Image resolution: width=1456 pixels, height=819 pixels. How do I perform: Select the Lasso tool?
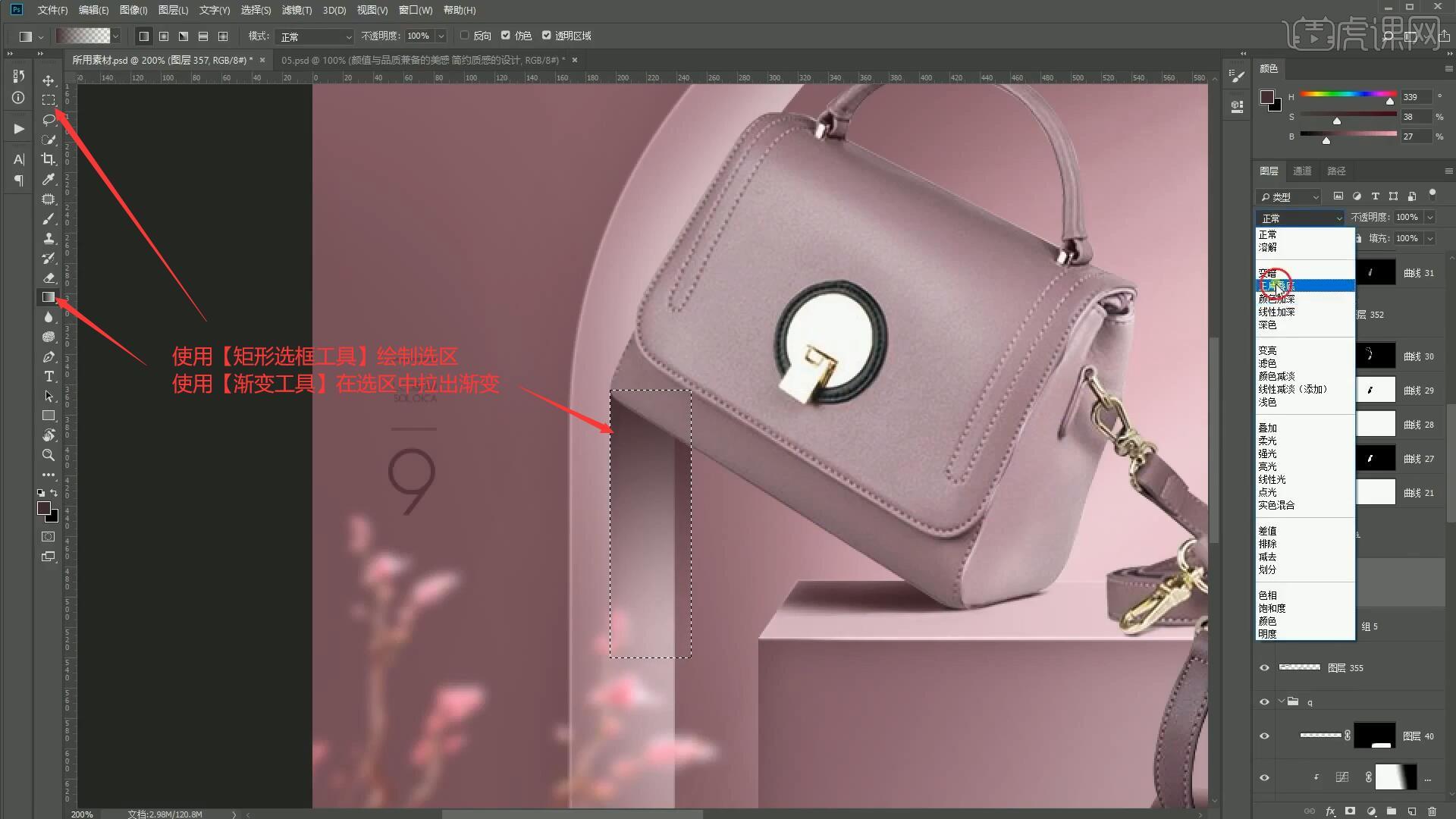coord(49,120)
